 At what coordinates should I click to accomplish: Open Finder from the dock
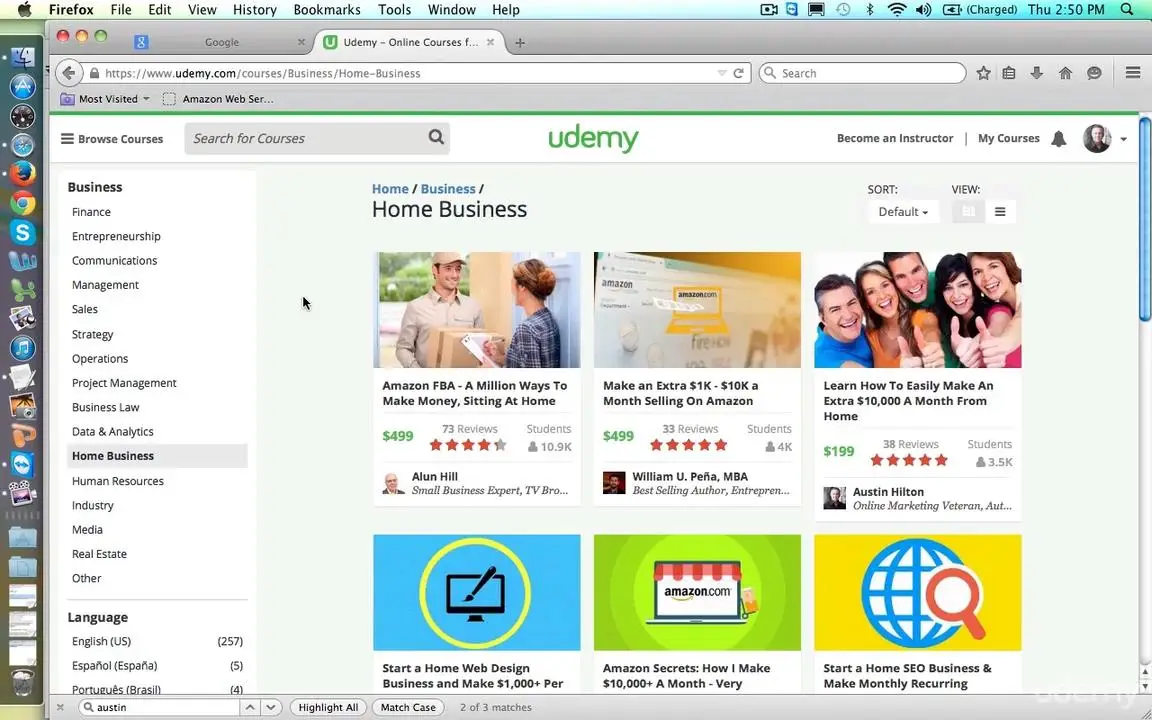click(x=23, y=58)
